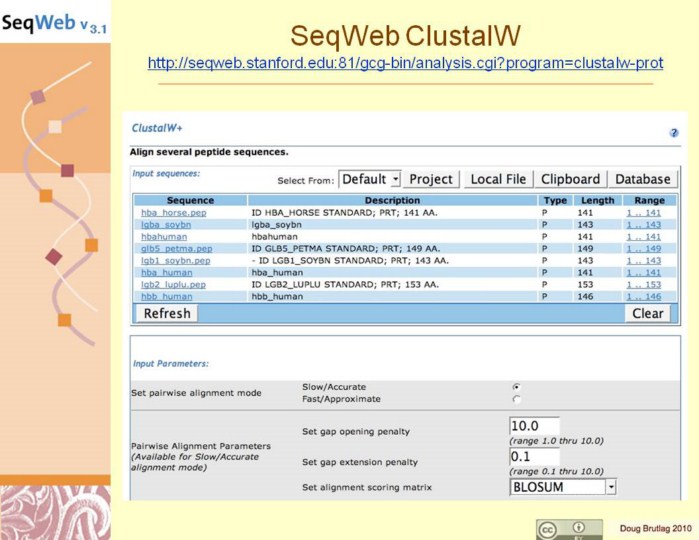The image size is (699, 540).
Task: Click the help question mark icon
Action: [x=674, y=132]
